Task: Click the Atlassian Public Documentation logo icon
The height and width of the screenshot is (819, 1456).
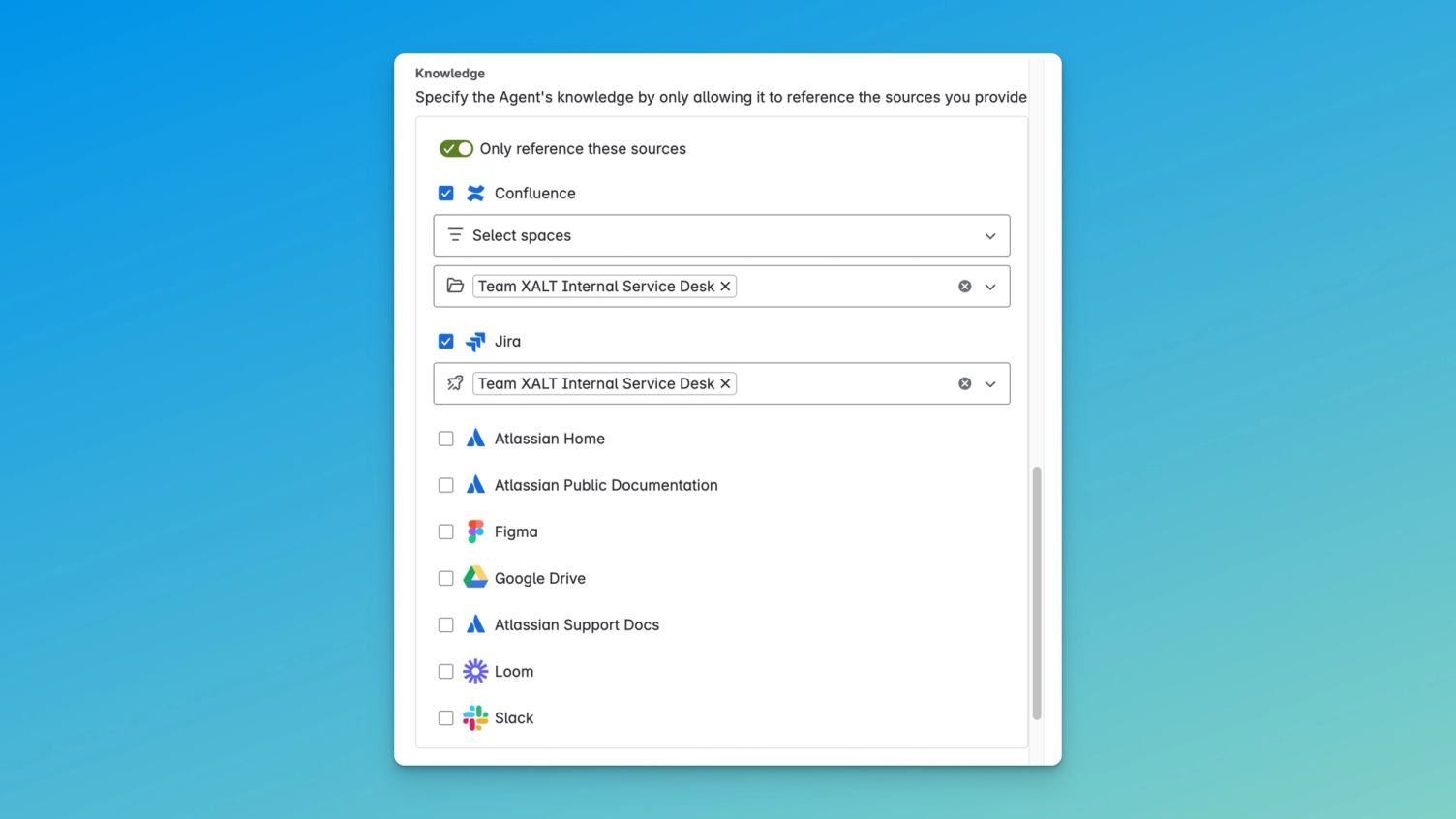Action: 475,485
